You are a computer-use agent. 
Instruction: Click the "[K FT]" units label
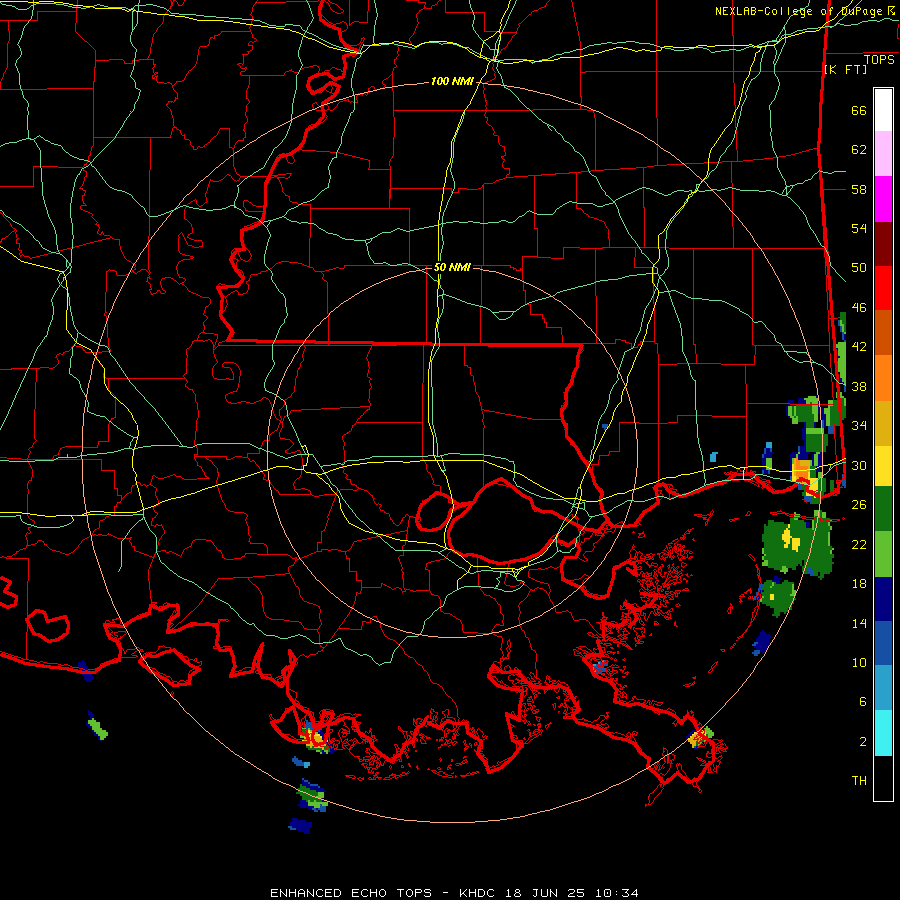(x=845, y=70)
